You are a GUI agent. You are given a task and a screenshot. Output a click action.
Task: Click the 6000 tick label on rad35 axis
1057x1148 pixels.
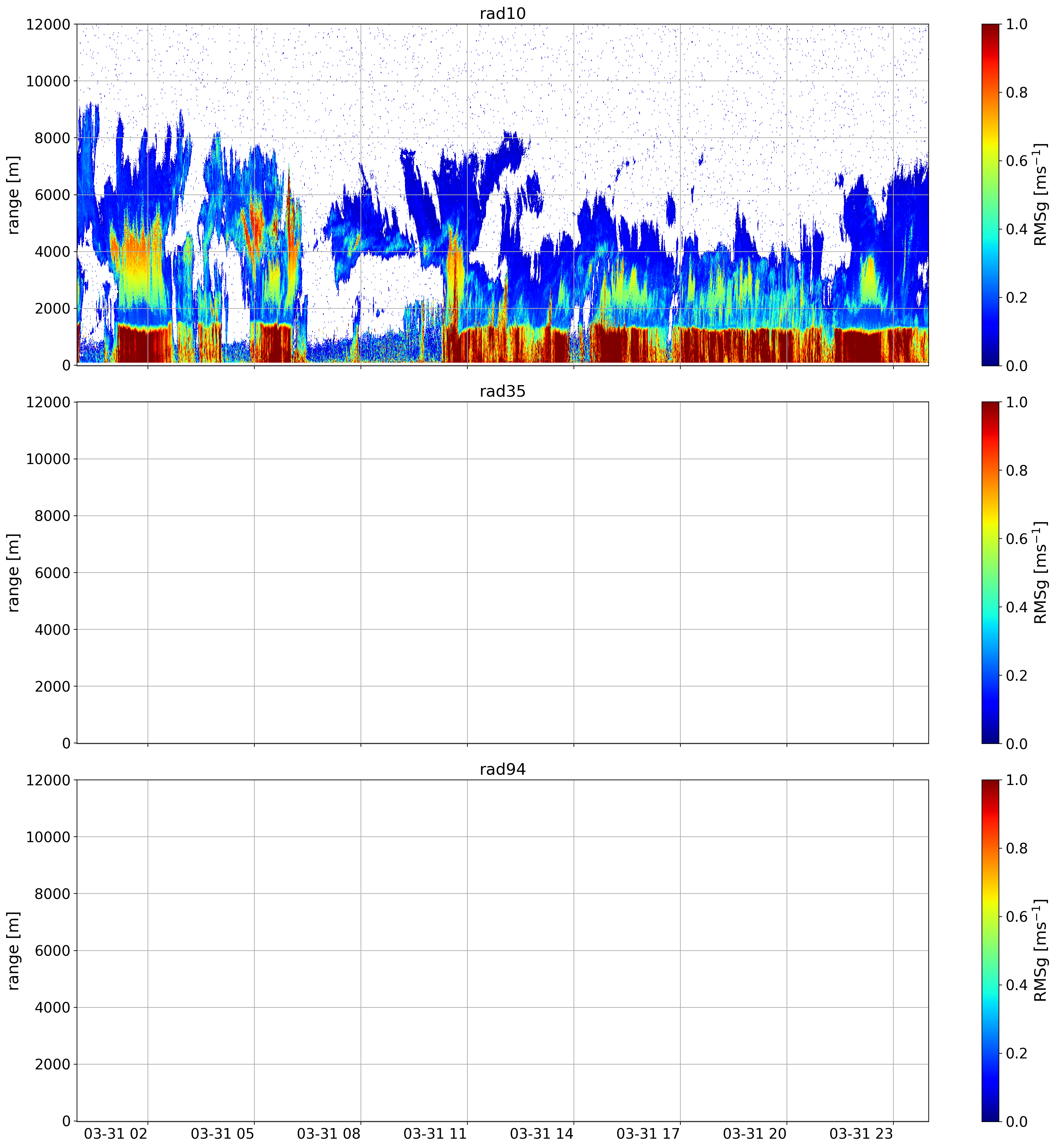click(x=53, y=573)
